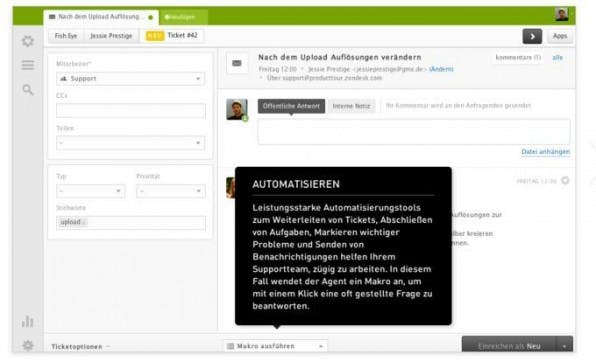Viewport: 596px width, 361px height.
Task: Show 'alle' events link
Action: pos(557,58)
